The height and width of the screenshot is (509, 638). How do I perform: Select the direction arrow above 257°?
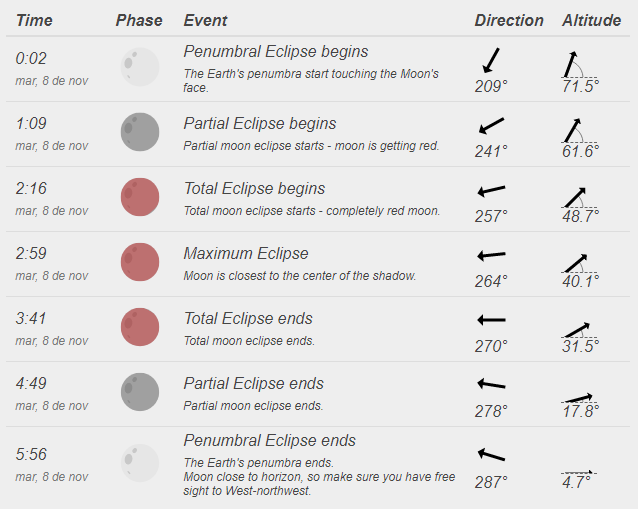click(491, 190)
